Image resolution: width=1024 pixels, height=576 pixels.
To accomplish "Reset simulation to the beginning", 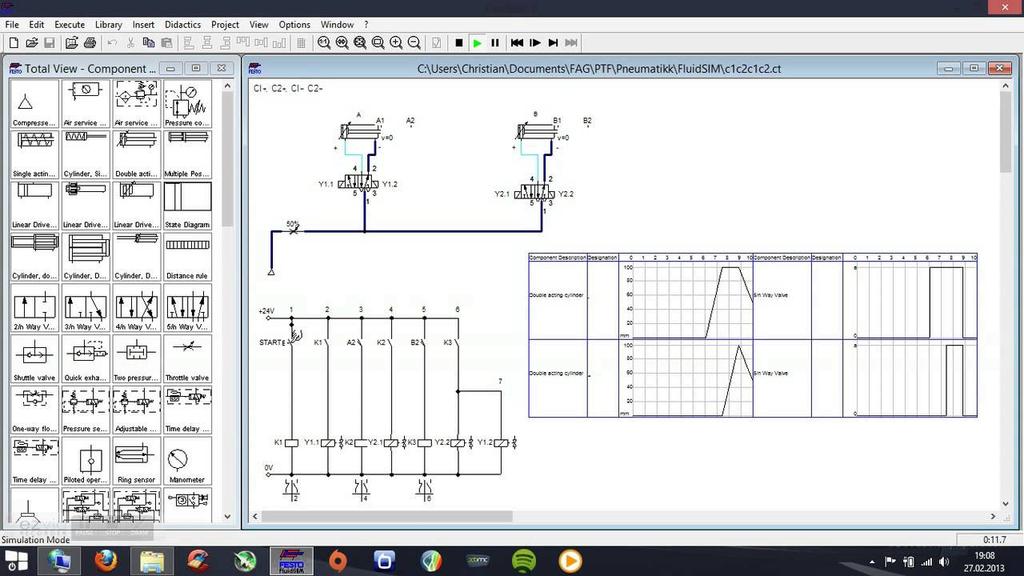I will pos(517,43).
